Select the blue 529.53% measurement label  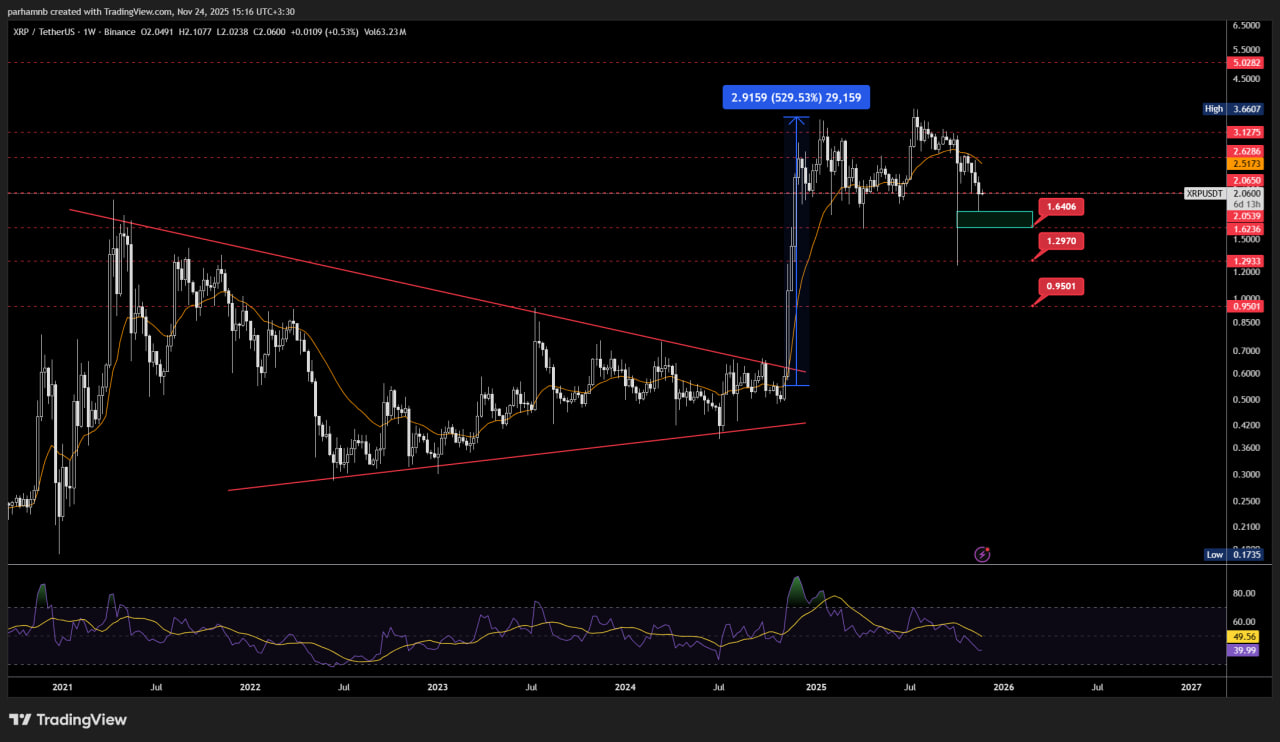click(796, 97)
